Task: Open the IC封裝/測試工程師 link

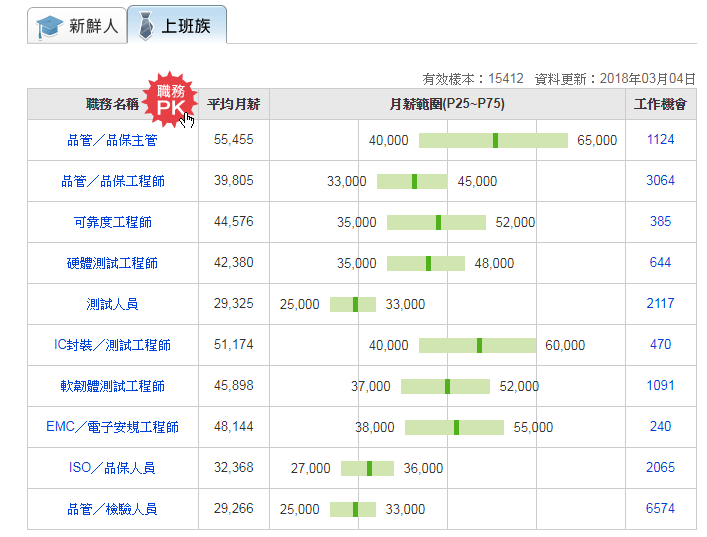Action: click(x=112, y=345)
